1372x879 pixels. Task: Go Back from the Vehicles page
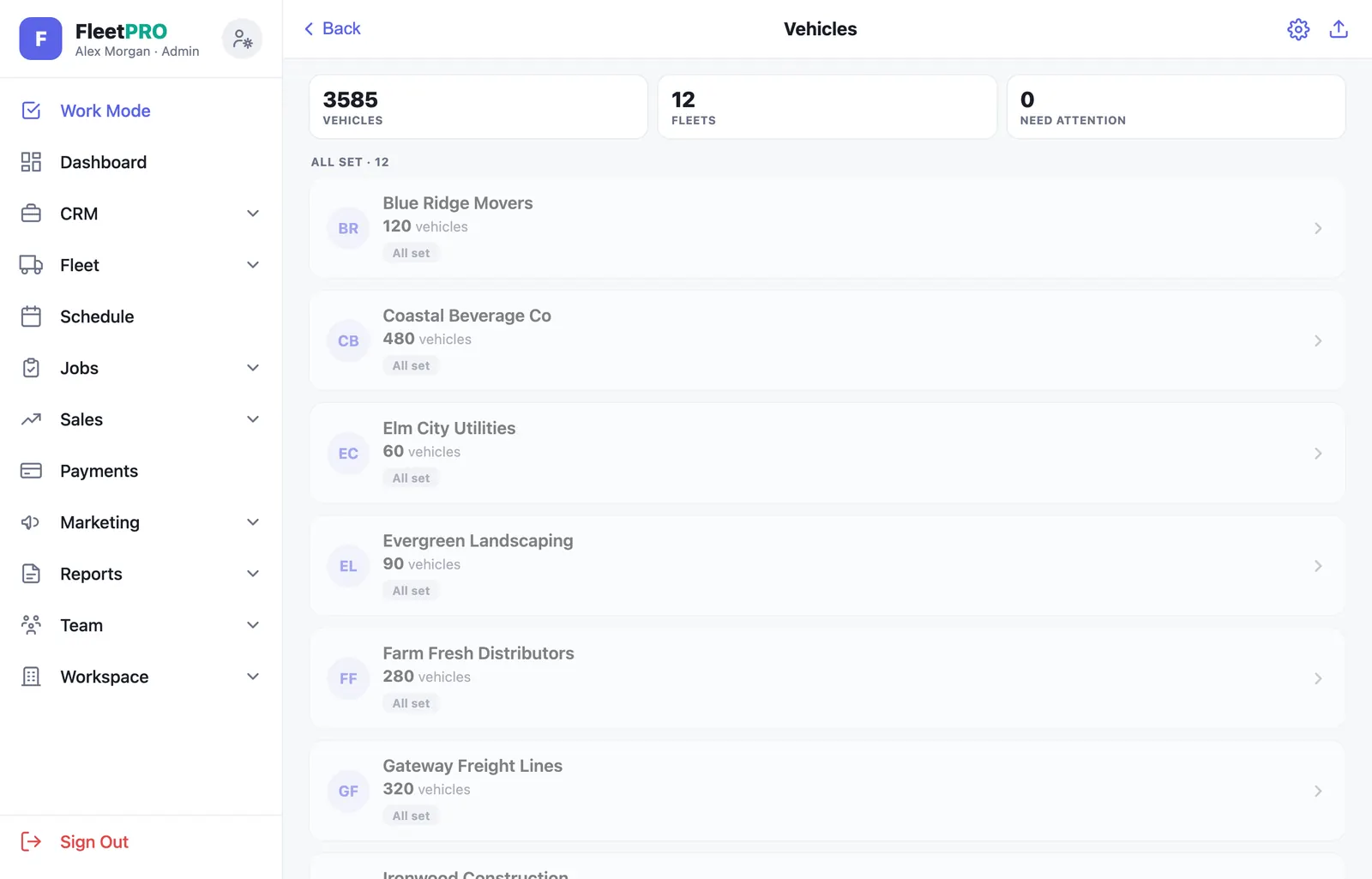click(x=333, y=29)
